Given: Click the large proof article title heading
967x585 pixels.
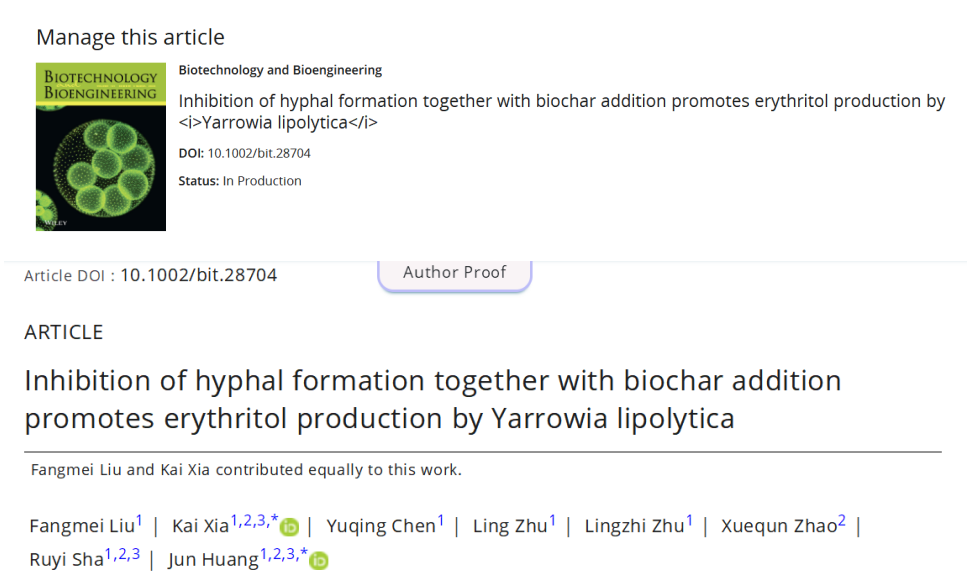Looking at the screenshot, I should [x=432, y=399].
